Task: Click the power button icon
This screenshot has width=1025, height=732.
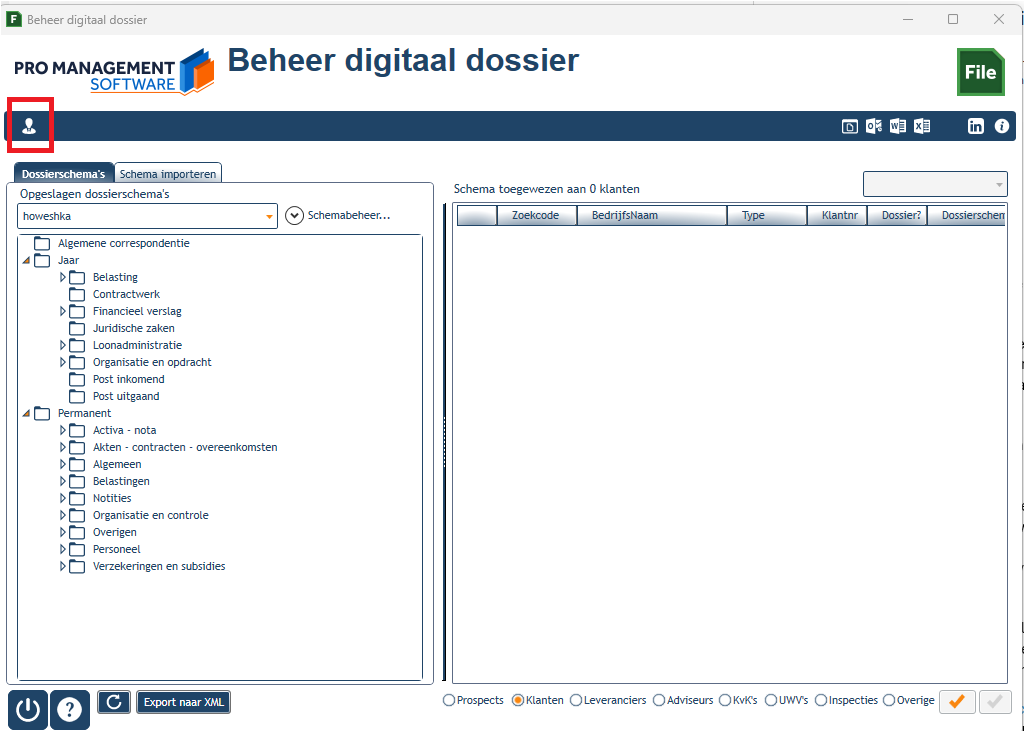Action: pos(28,710)
